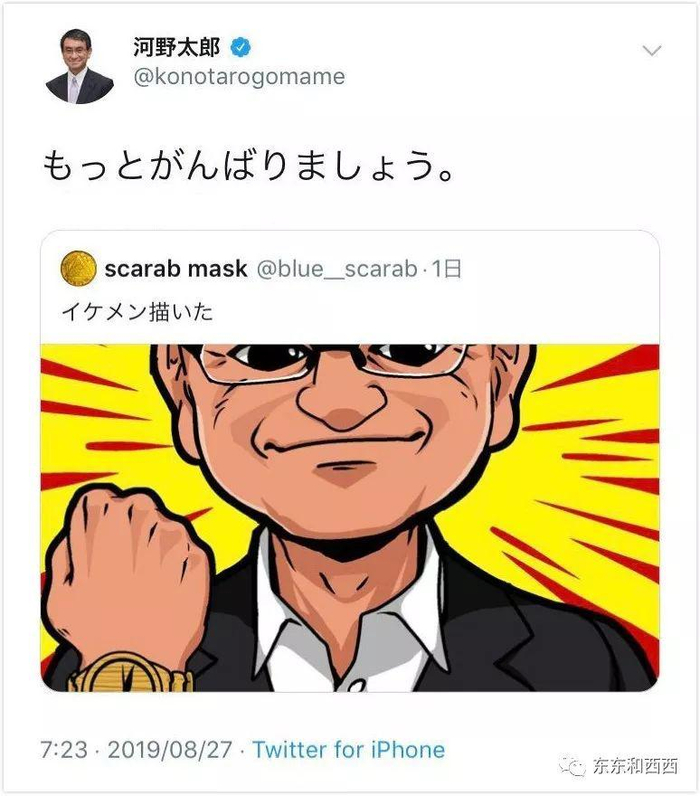Click the @blue__scarab handle
The width and height of the screenshot is (700, 796).
click(337, 269)
